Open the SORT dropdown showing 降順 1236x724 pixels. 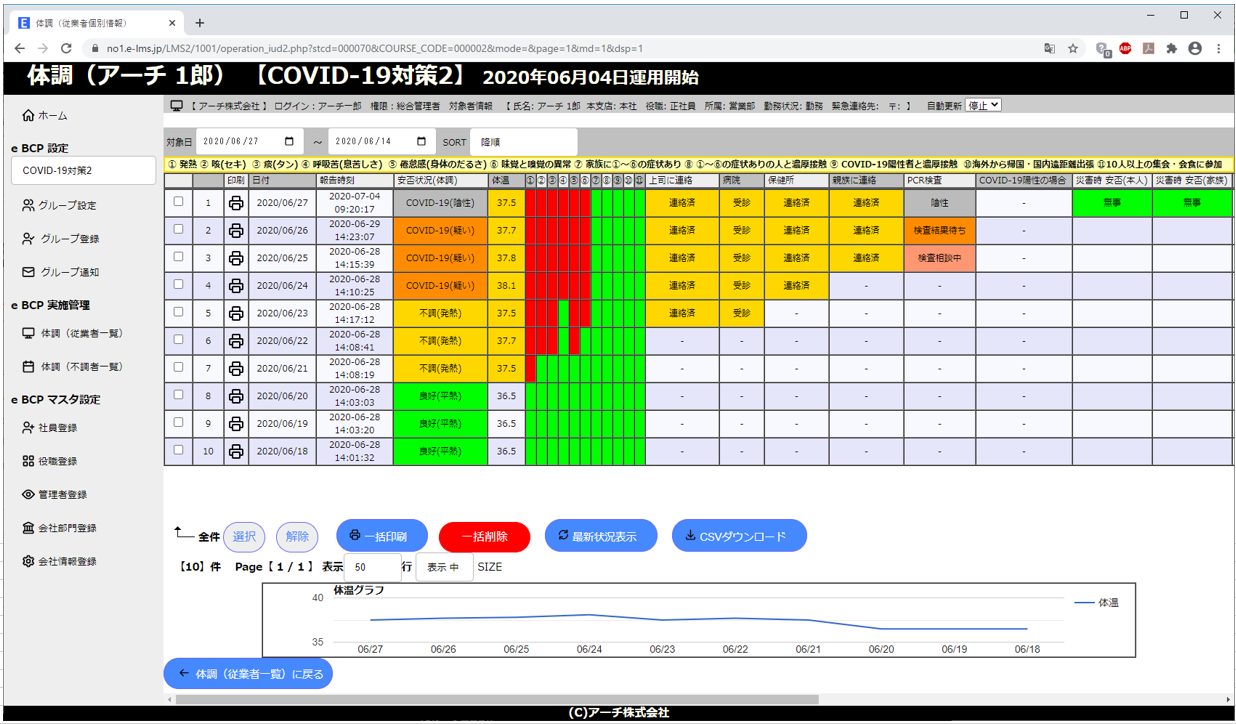(x=523, y=142)
